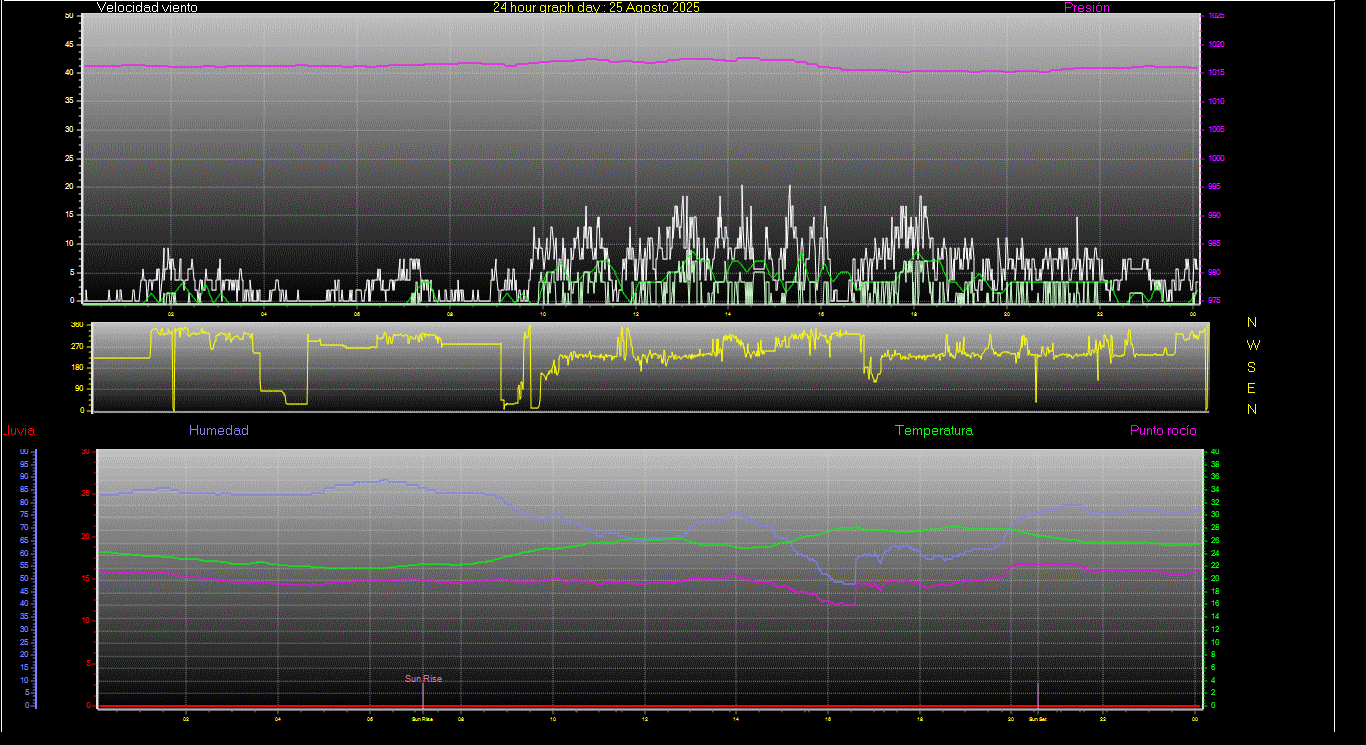Click the '32' temperature axis value

point(1215,503)
